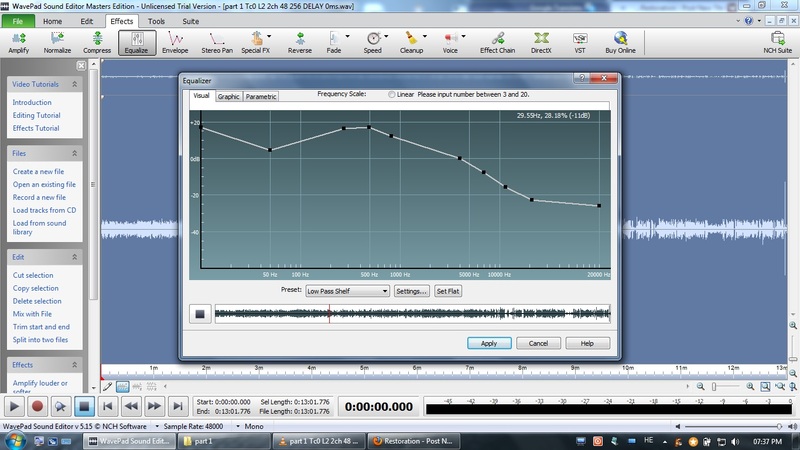
Task: Select the Stereo Pan tool
Action: pyautogui.click(x=217, y=43)
